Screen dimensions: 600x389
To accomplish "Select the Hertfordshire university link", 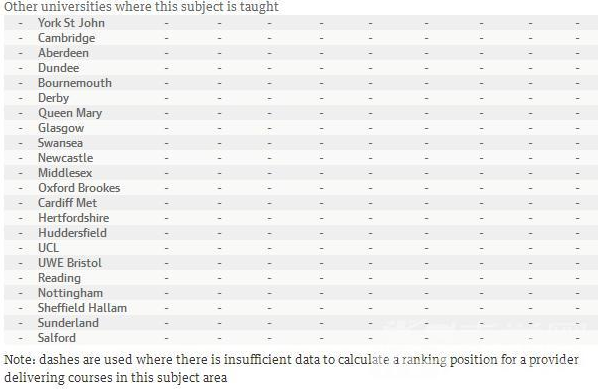I will 74,218.
